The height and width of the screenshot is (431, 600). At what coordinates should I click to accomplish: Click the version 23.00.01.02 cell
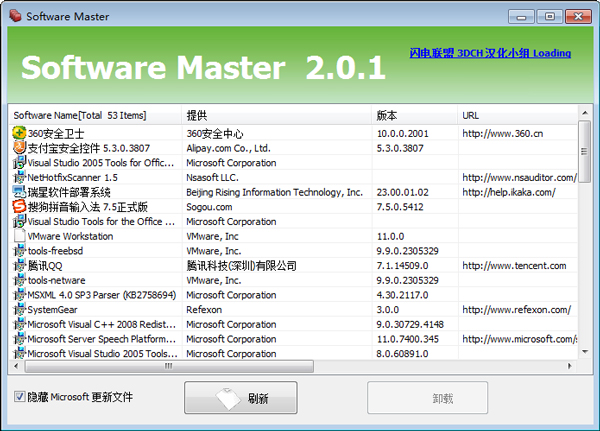click(x=403, y=192)
